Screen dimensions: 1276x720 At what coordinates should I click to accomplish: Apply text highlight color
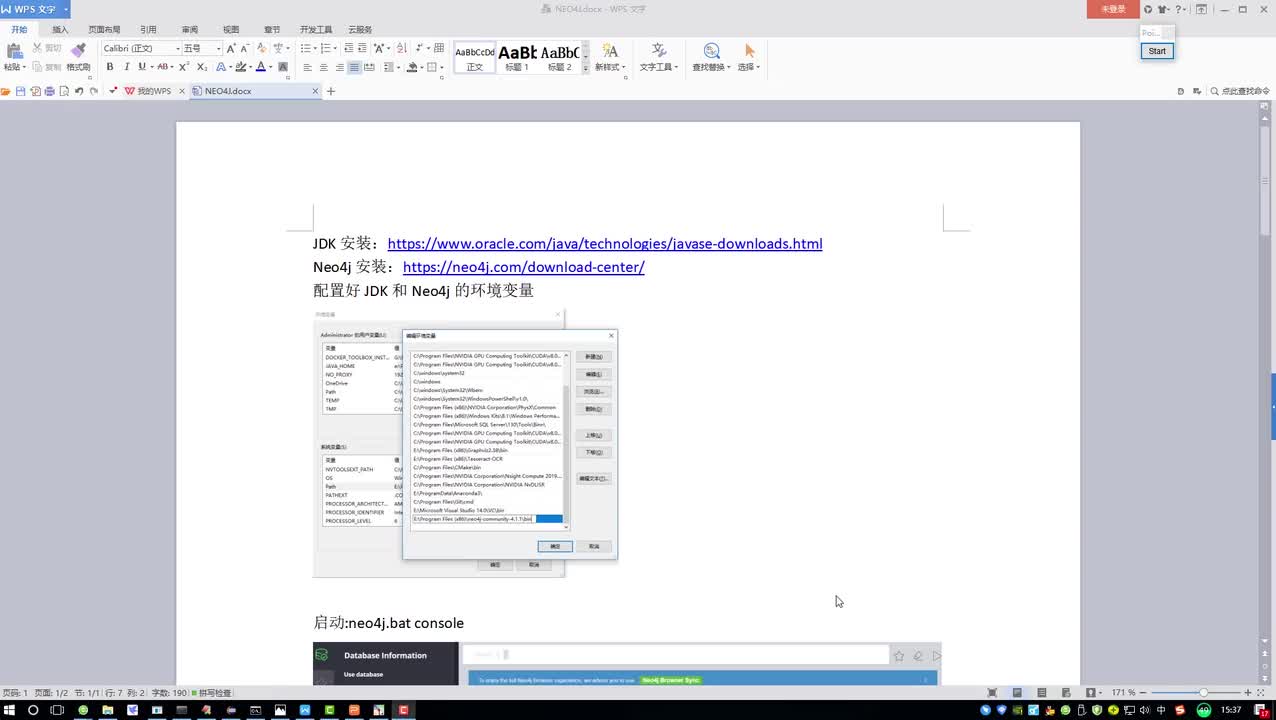click(x=241, y=67)
